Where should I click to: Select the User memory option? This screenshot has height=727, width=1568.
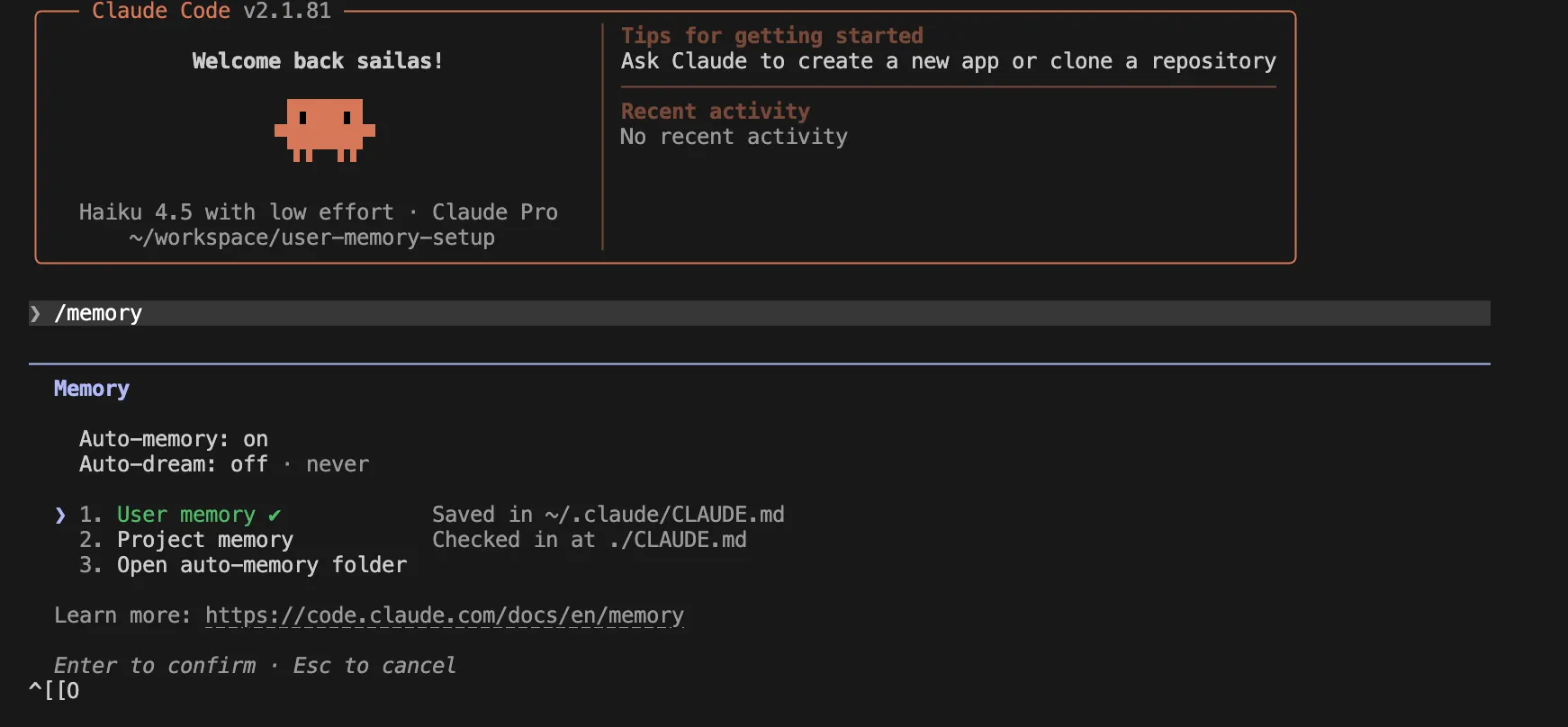click(185, 515)
